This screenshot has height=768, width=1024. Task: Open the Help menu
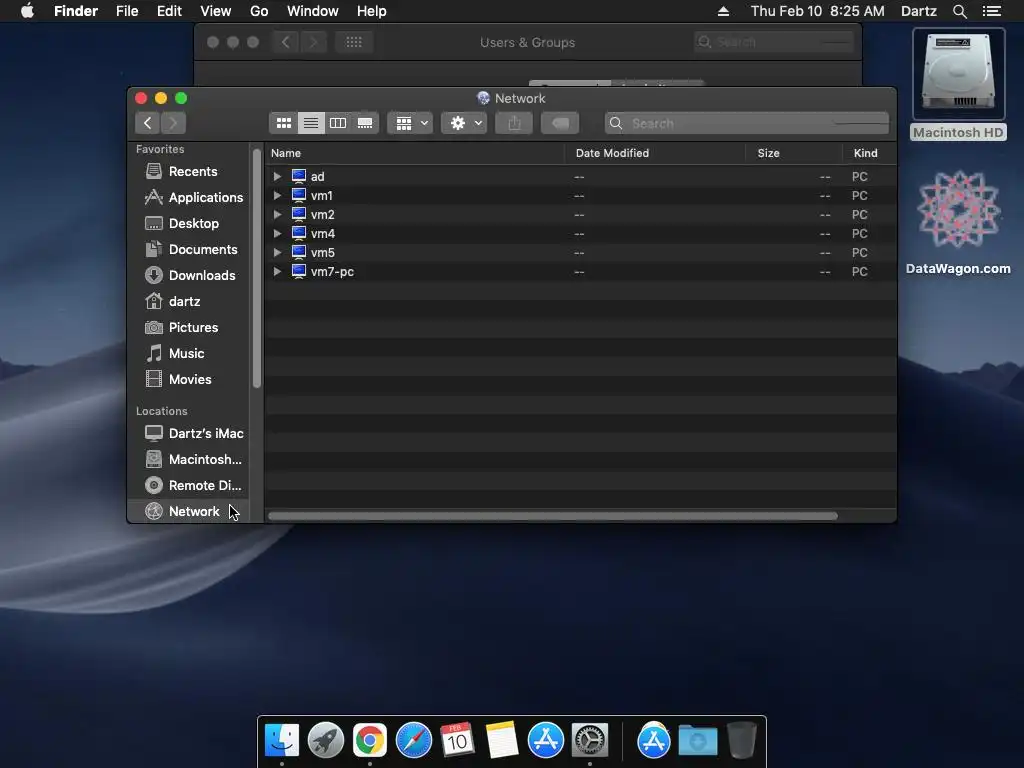click(x=372, y=11)
